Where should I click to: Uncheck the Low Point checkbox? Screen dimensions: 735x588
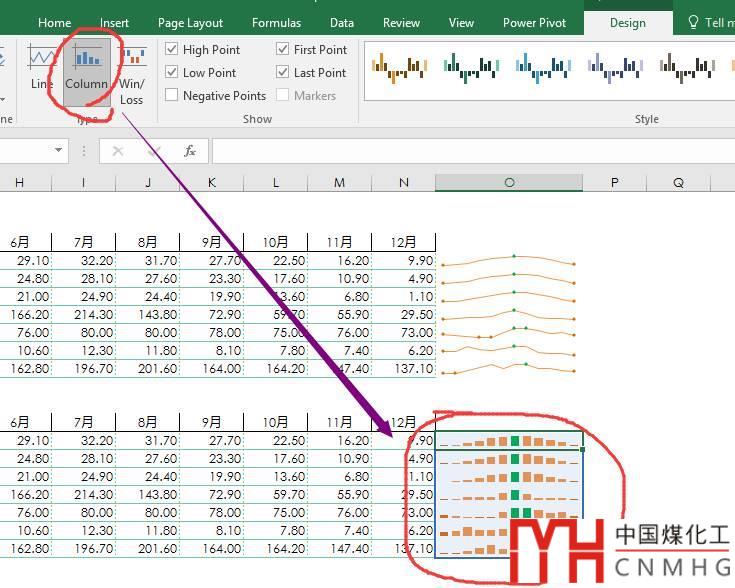point(173,72)
